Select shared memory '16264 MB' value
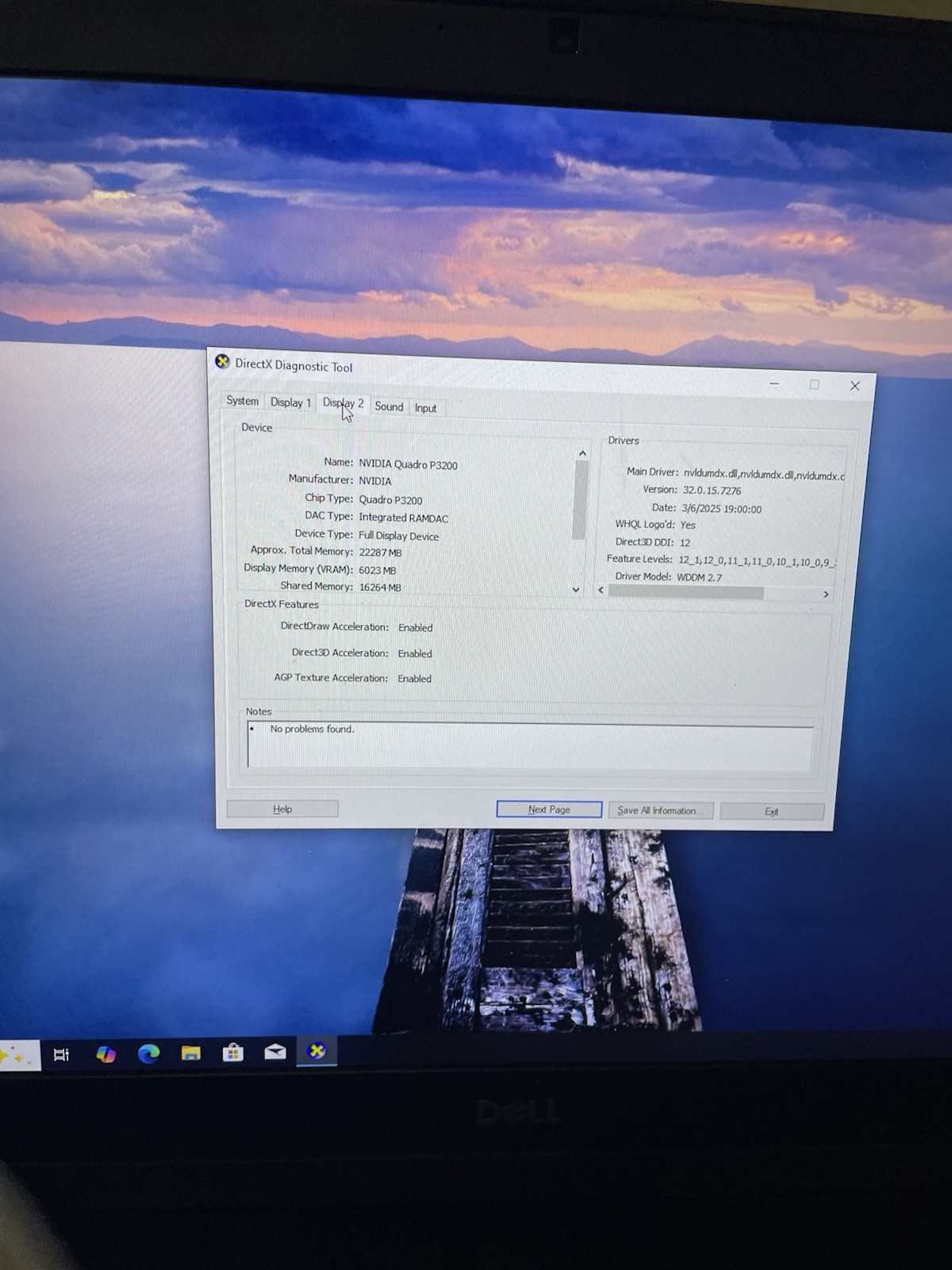The height and width of the screenshot is (1270, 952). (x=380, y=587)
